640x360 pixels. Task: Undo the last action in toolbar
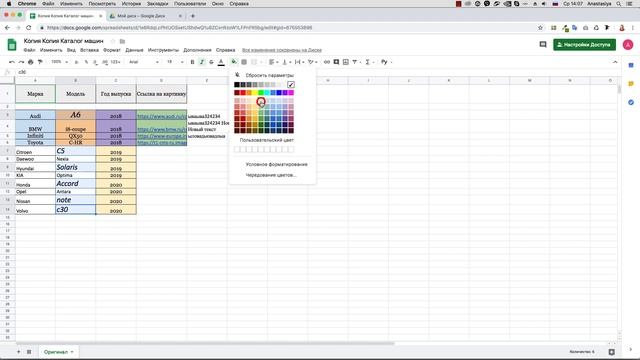(12, 62)
